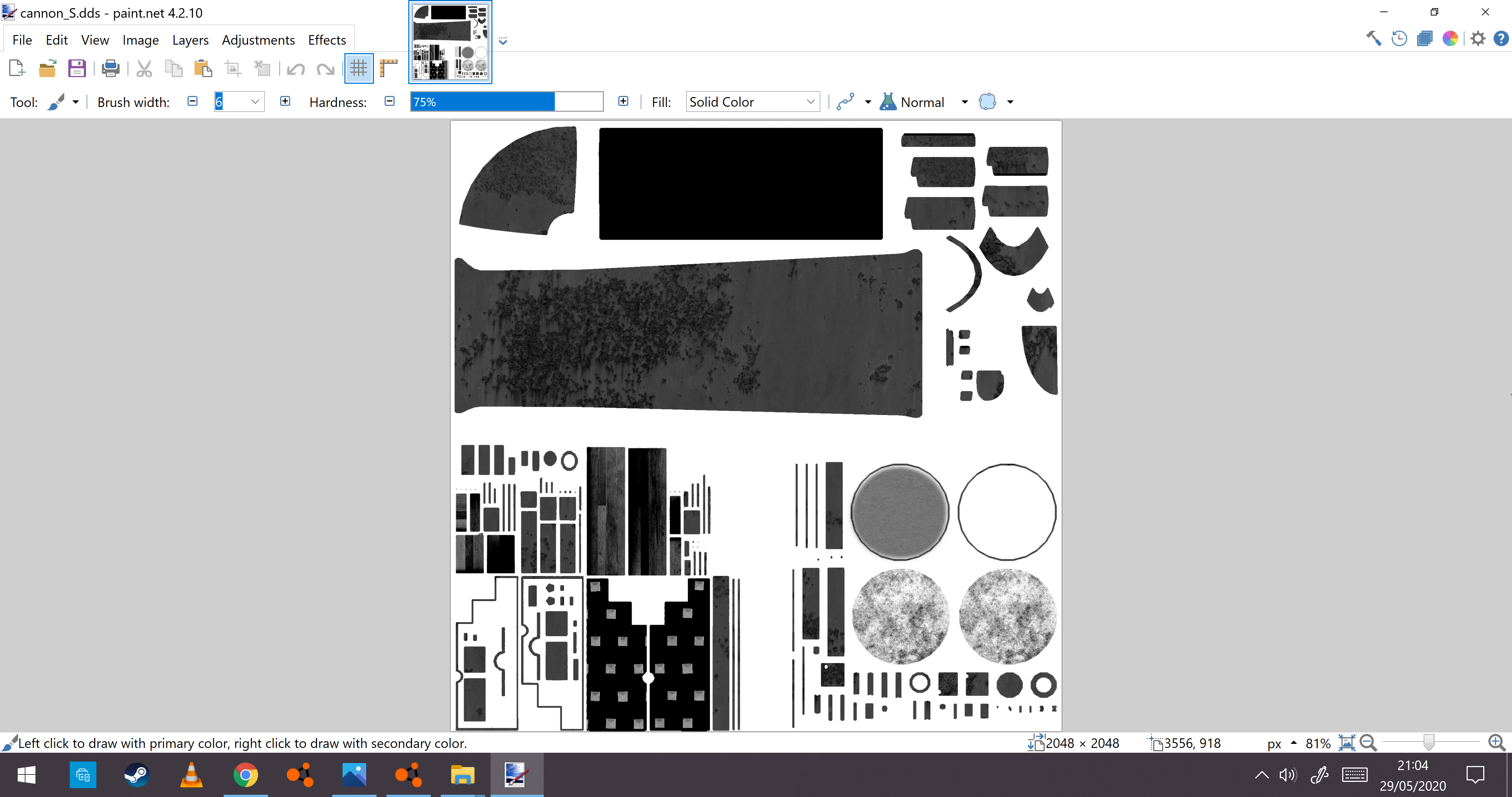Image resolution: width=1512 pixels, height=797 pixels.
Task: Decrease hardness with the minus button
Action: click(390, 101)
